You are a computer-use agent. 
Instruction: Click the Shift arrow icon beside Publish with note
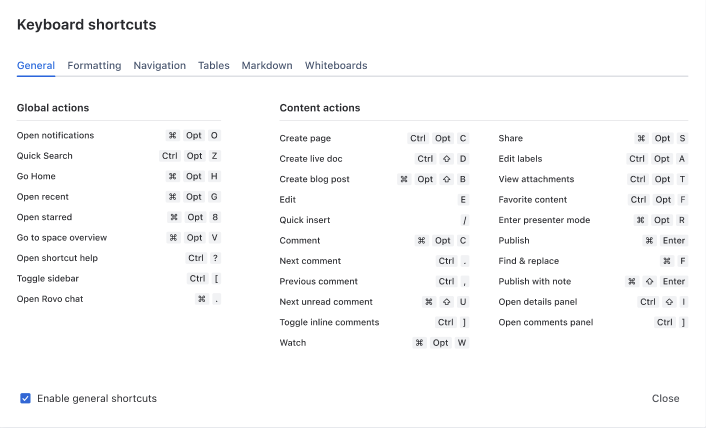point(649,282)
